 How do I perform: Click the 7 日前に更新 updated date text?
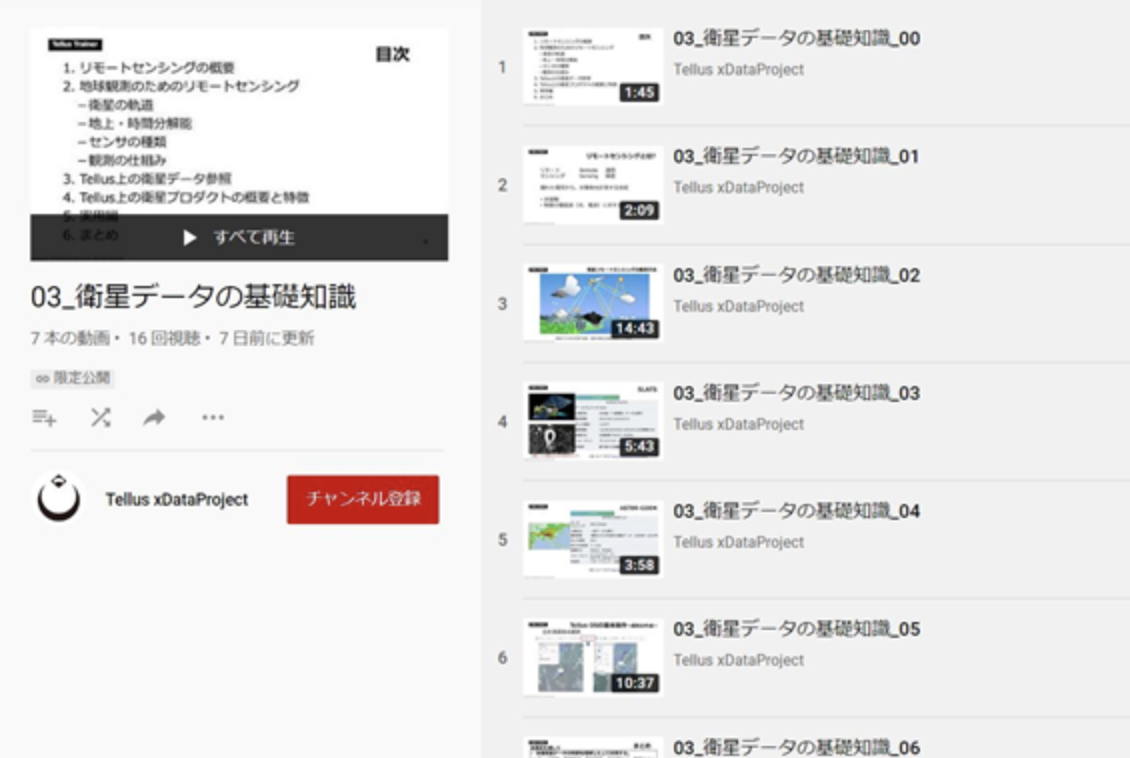tap(267, 338)
